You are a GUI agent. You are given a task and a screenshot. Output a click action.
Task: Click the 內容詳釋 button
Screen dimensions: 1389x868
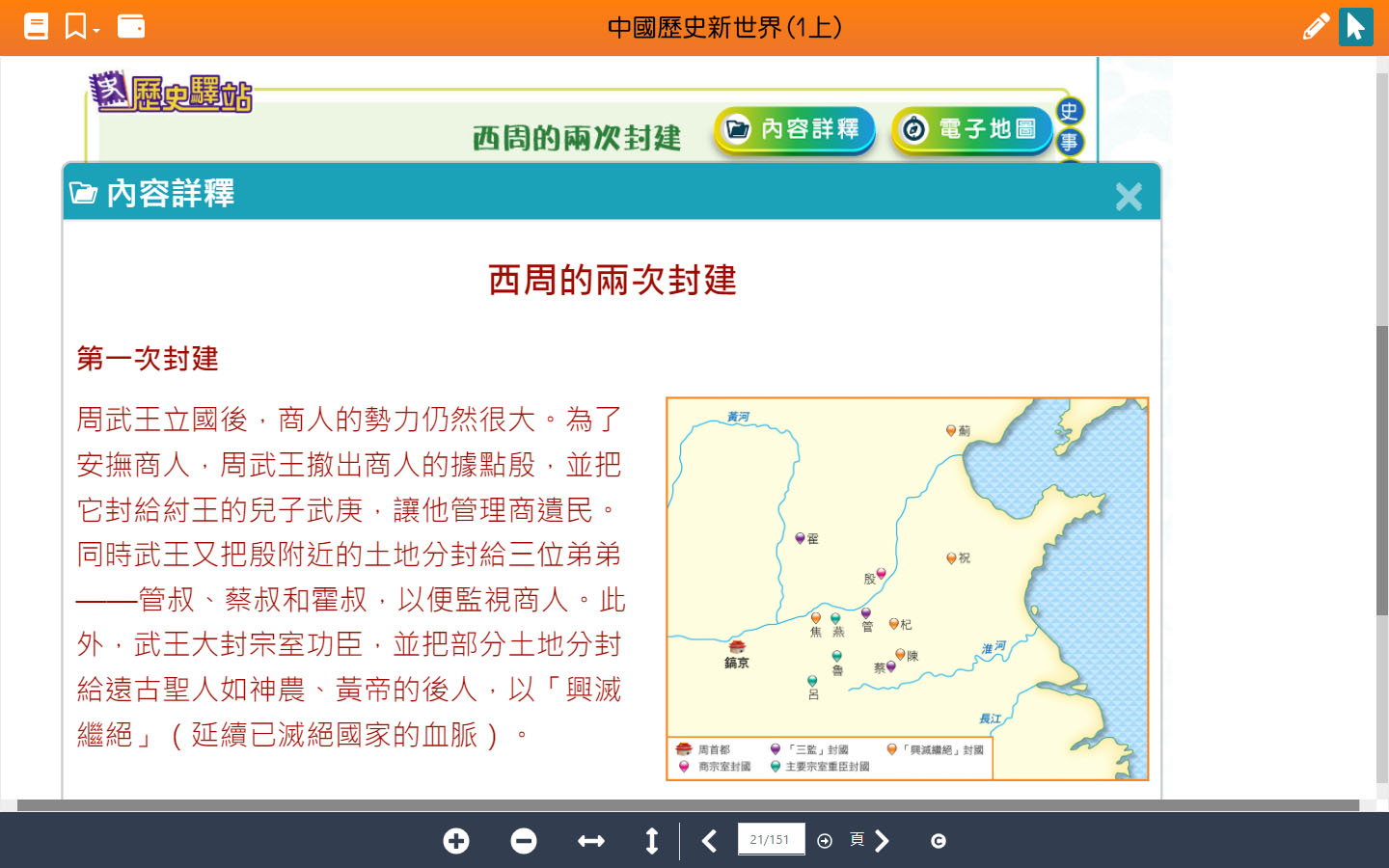pyautogui.click(x=794, y=129)
